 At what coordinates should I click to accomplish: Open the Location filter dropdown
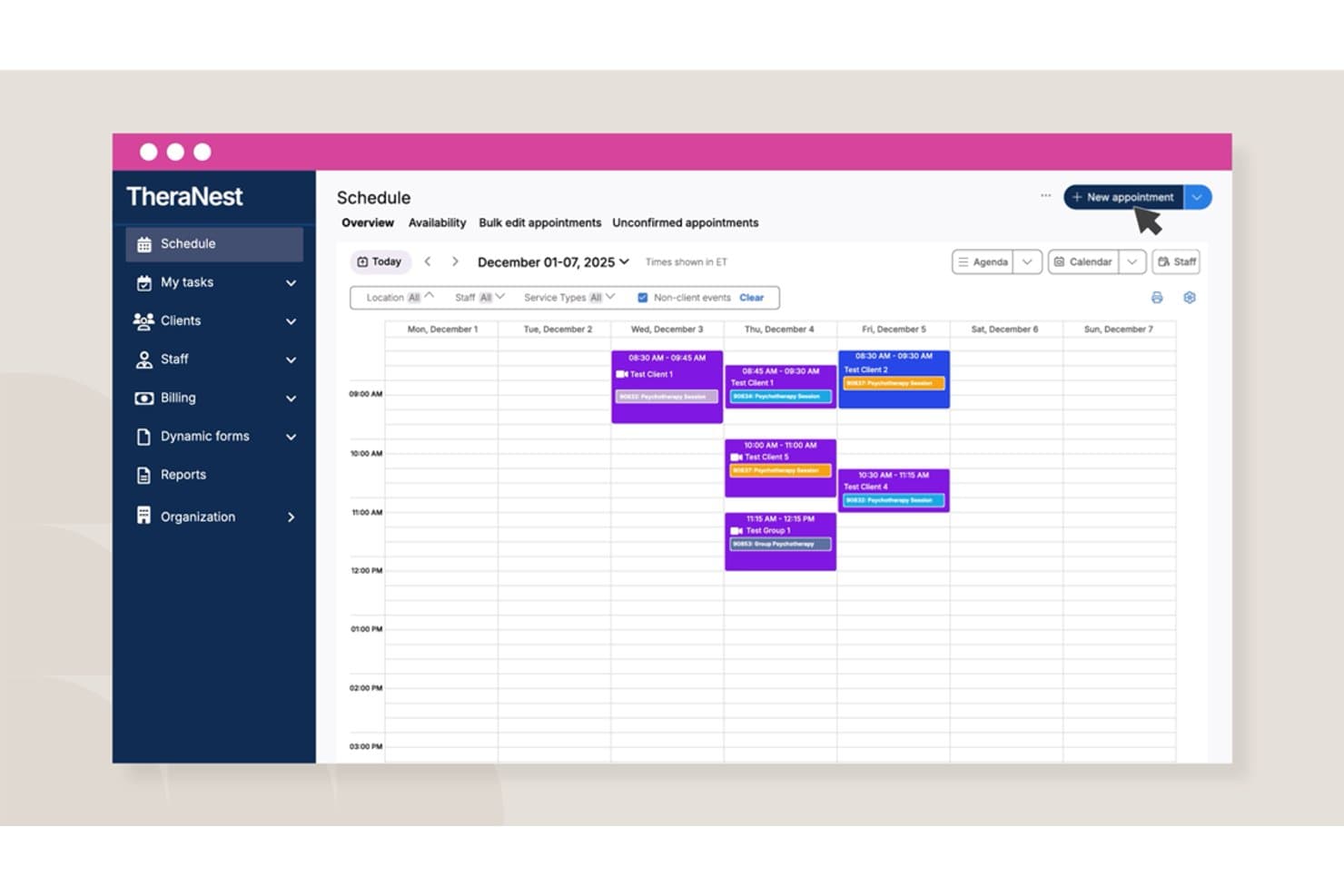(400, 298)
